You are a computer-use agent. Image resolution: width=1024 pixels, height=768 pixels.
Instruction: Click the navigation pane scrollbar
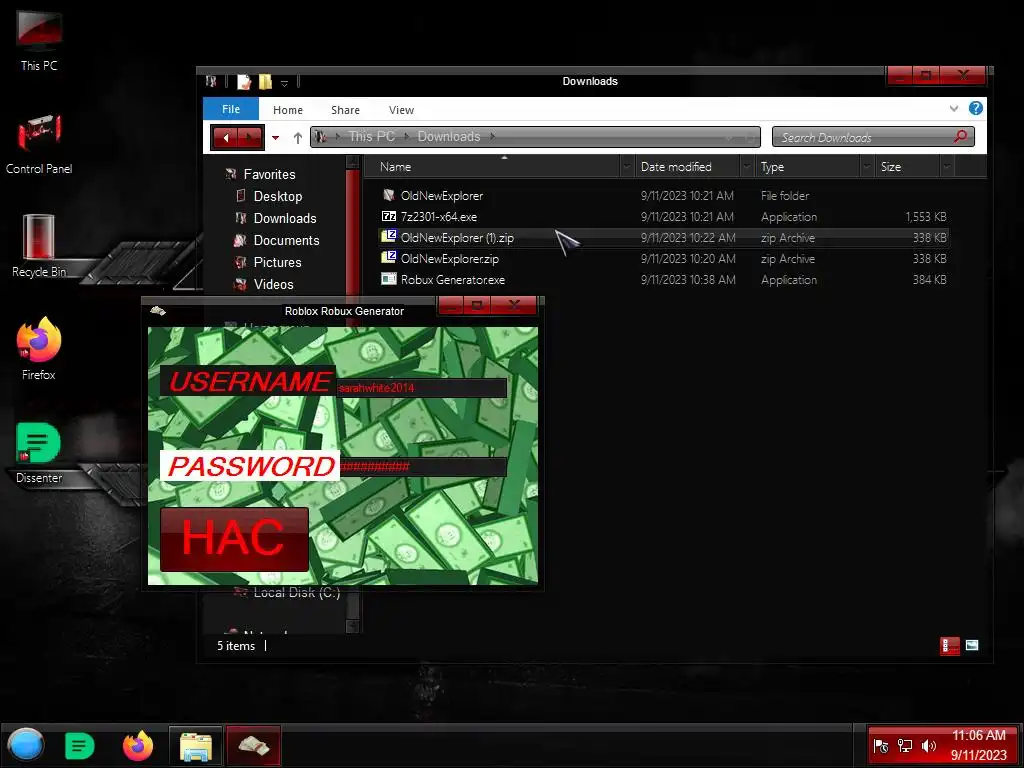point(353,394)
